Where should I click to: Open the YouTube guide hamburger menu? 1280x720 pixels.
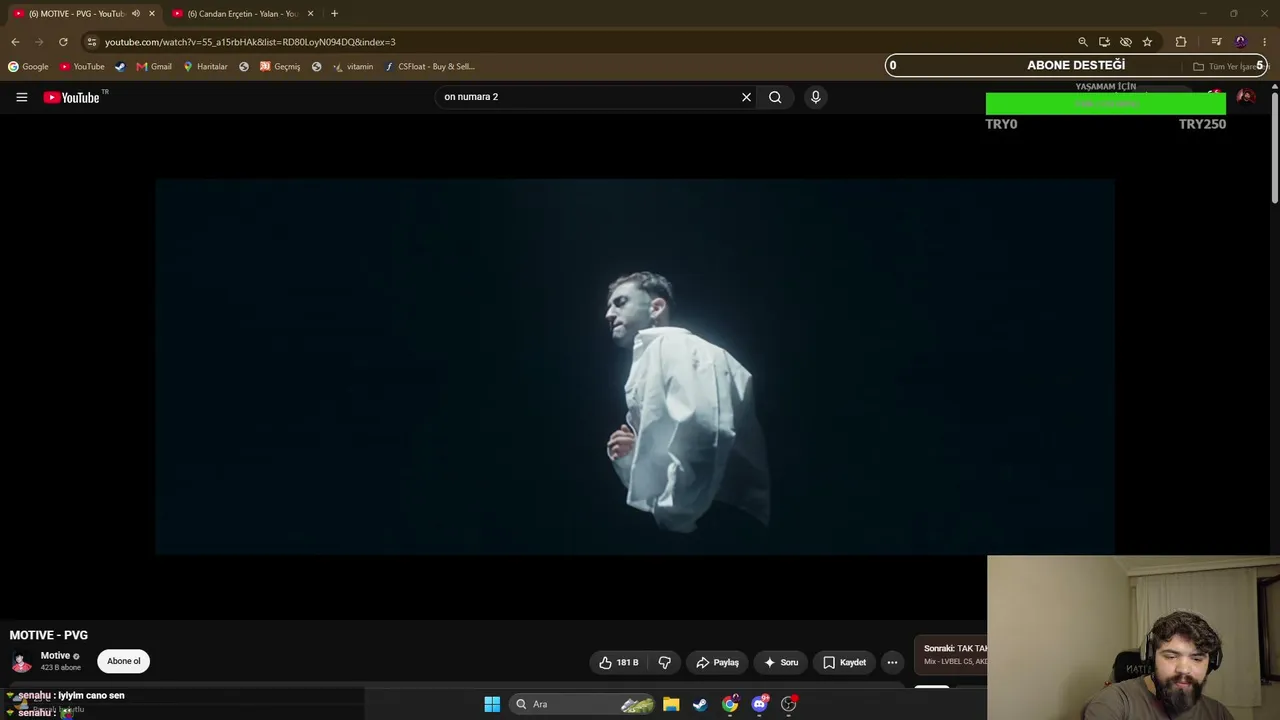click(x=21, y=97)
